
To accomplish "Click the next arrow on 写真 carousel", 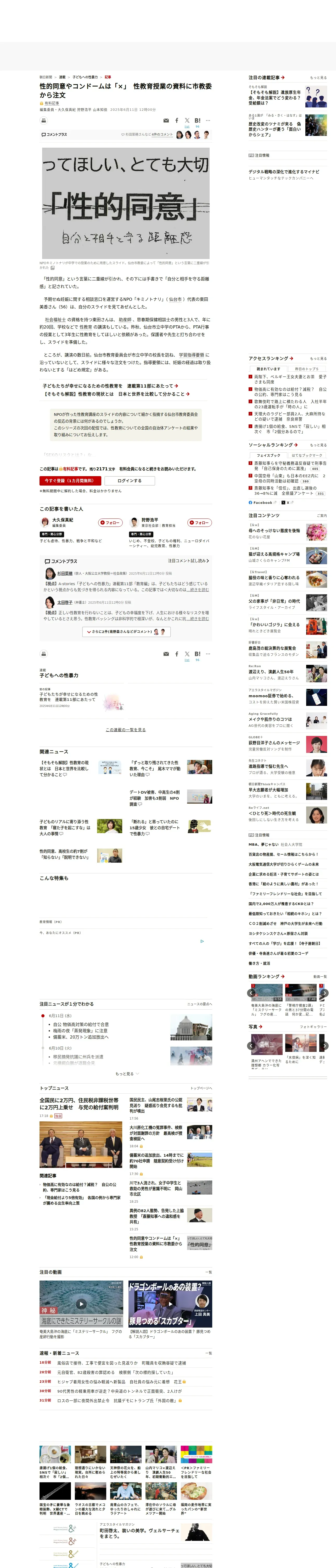I will coord(324,1046).
